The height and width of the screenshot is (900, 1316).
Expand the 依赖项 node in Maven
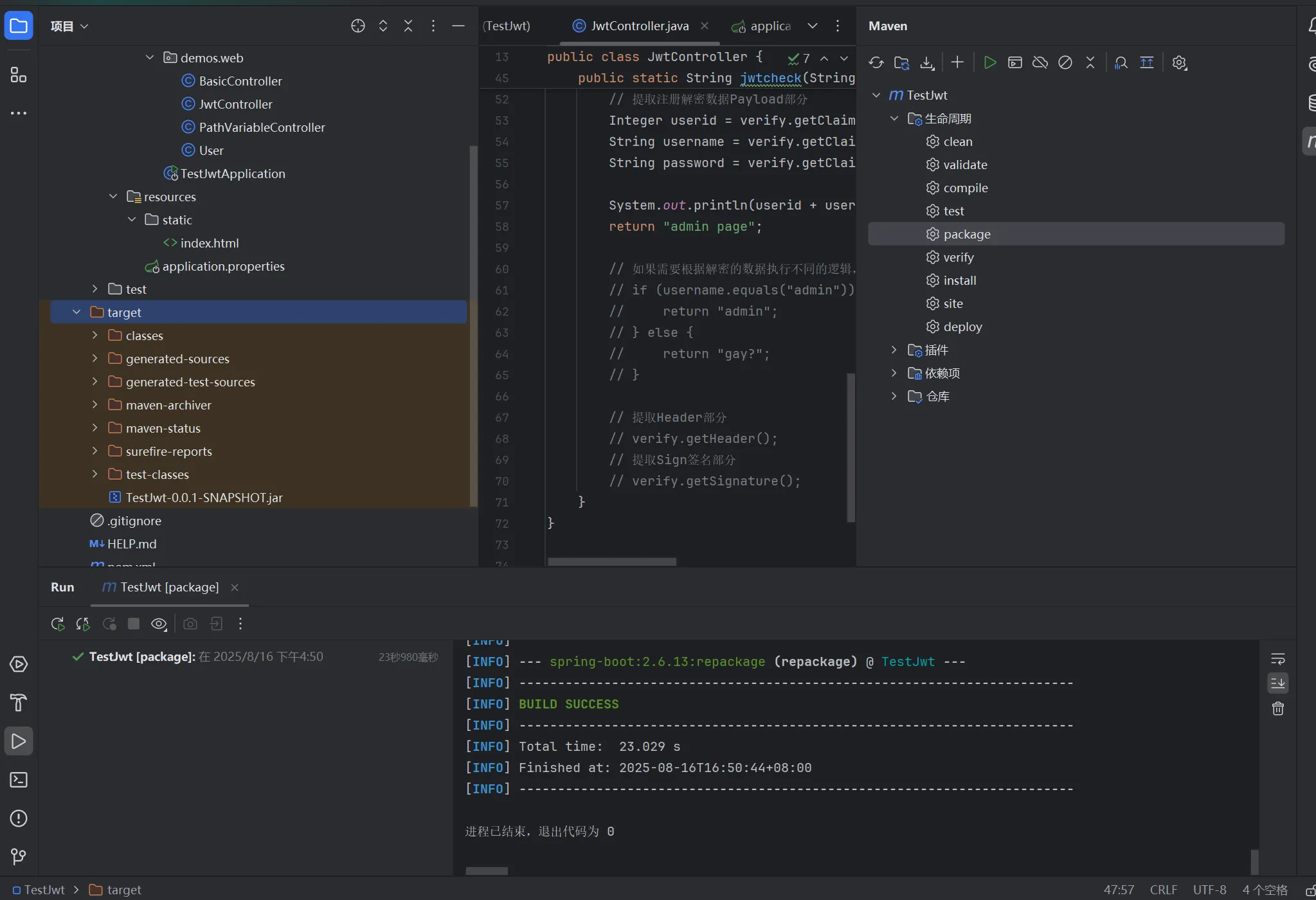click(894, 373)
